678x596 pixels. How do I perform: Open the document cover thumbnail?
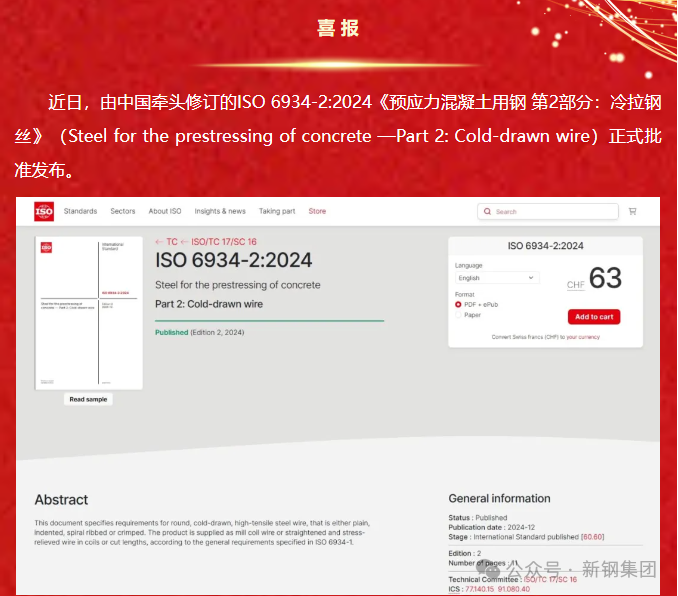tap(89, 313)
